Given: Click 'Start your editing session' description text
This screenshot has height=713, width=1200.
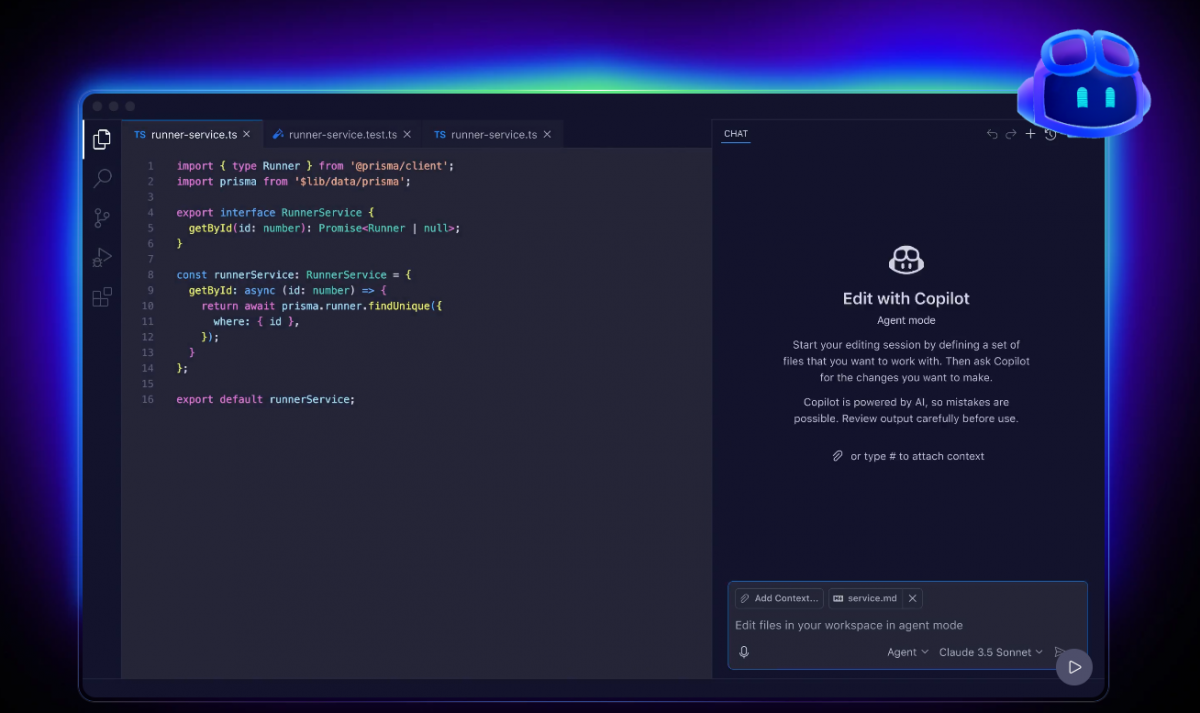Looking at the screenshot, I should coord(906,361).
